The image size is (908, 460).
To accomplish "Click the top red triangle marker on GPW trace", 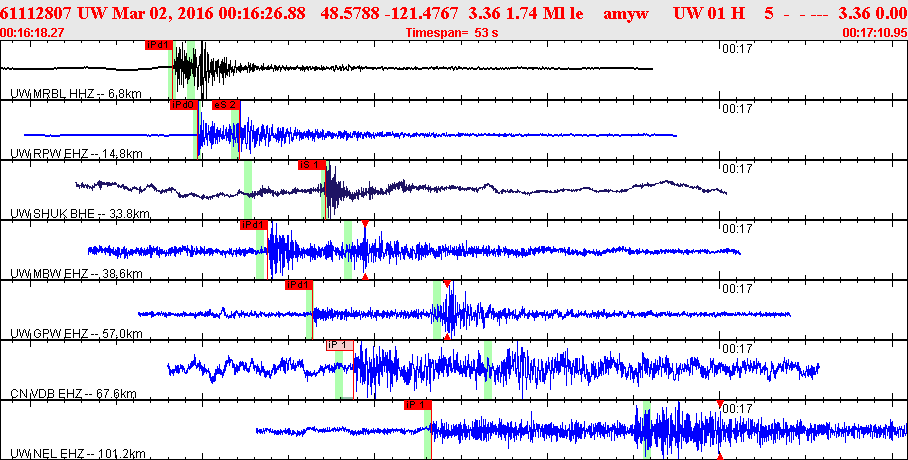I will tap(446, 283).
